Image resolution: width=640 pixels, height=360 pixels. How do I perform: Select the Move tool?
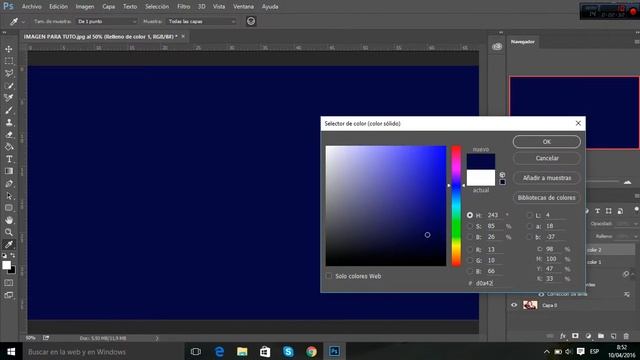[9, 49]
